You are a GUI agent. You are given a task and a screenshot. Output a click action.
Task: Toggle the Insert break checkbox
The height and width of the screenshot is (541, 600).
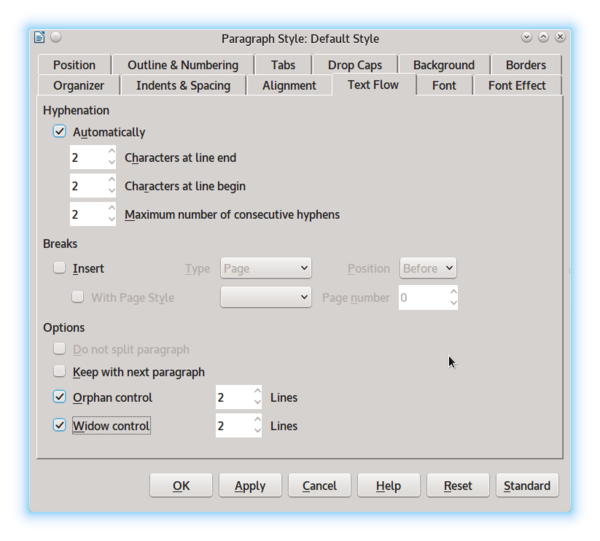[60, 267]
